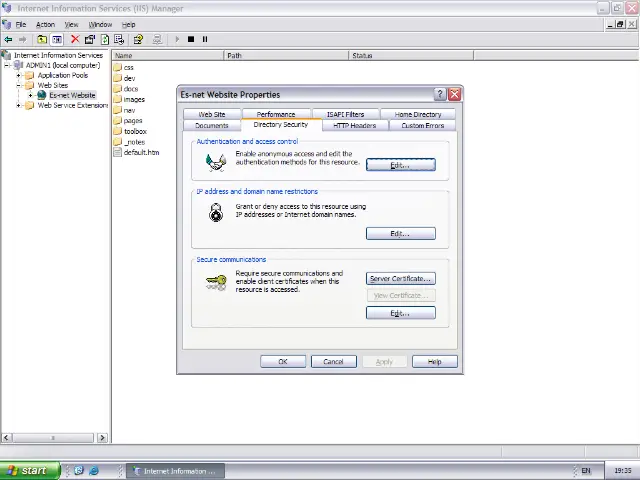Switch to the ISAPI Filters tab
Image resolution: width=640 pixels, height=480 pixels.
[x=345, y=114]
